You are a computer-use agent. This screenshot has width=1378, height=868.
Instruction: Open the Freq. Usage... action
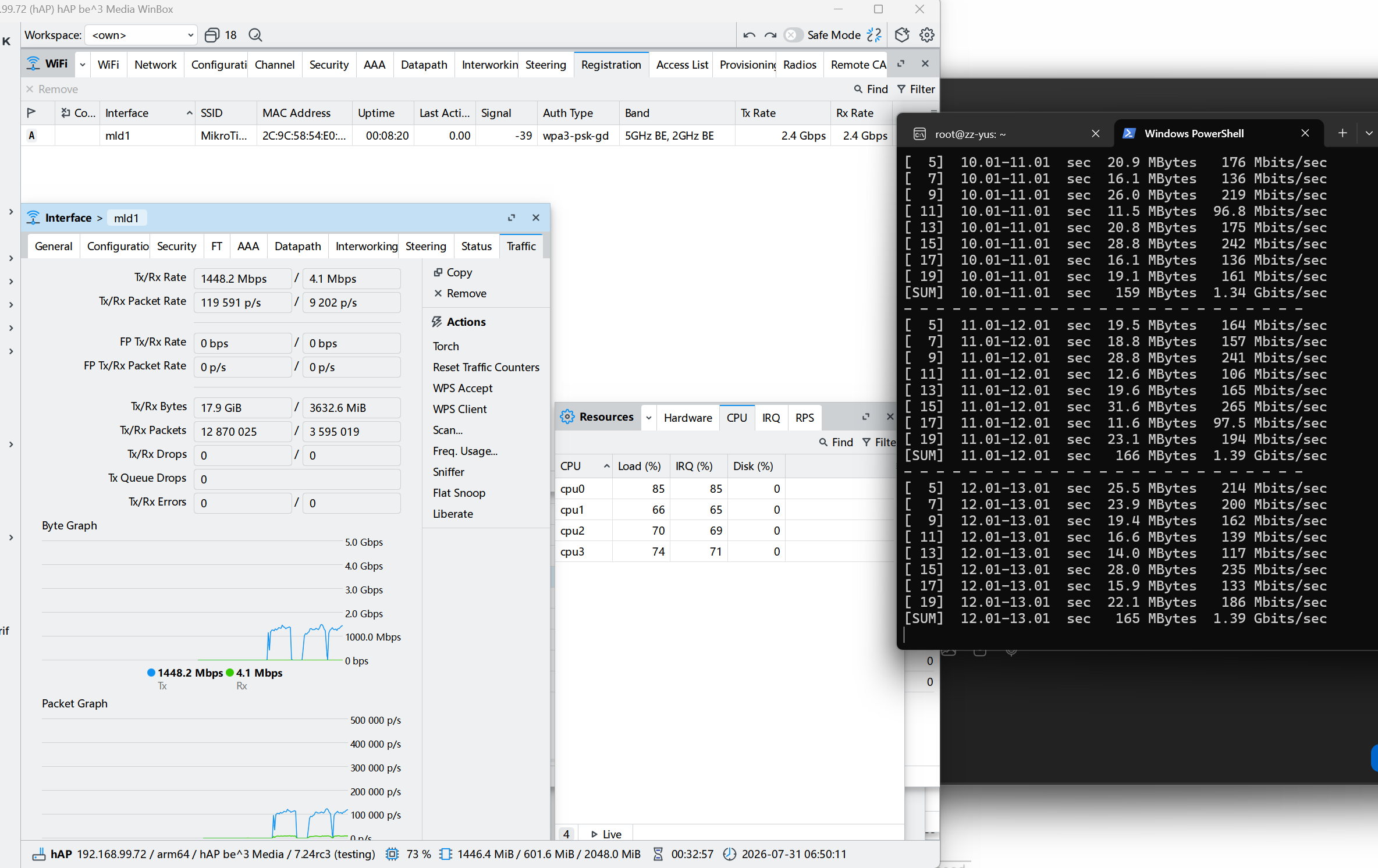point(465,451)
